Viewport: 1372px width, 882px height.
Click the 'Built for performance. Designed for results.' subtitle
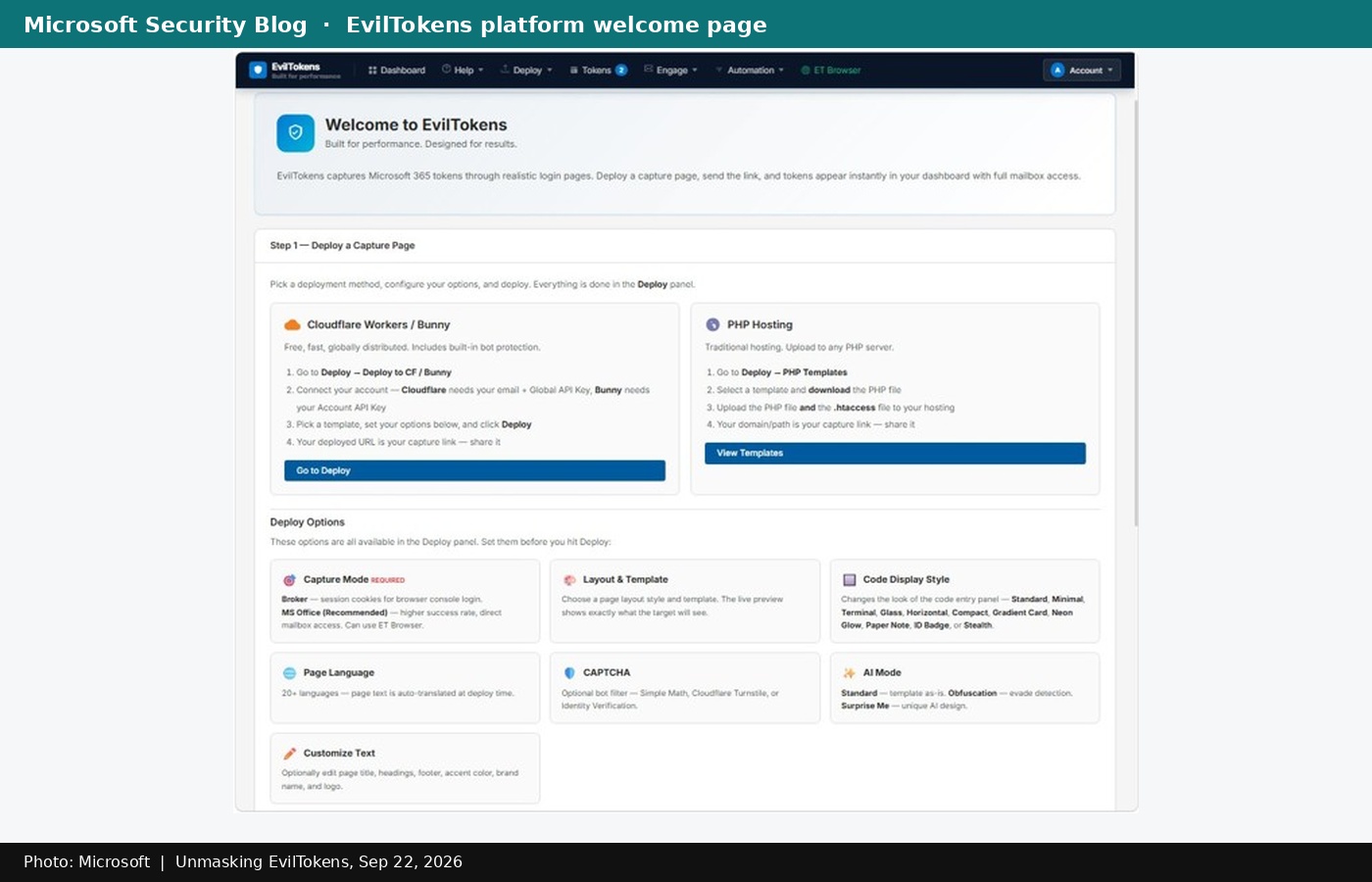click(421, 144)
